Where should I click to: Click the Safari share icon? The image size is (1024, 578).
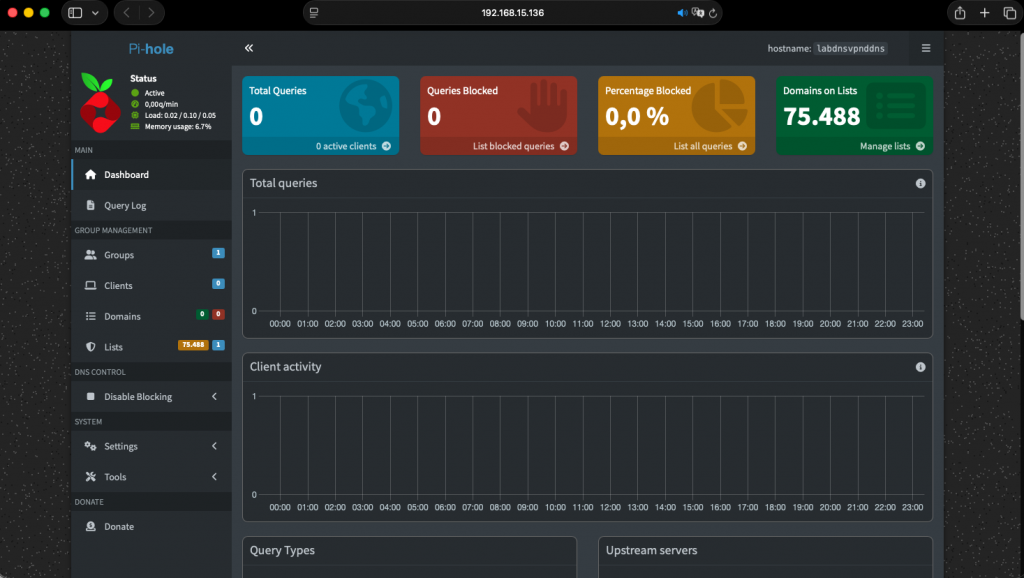pos(960,13)
